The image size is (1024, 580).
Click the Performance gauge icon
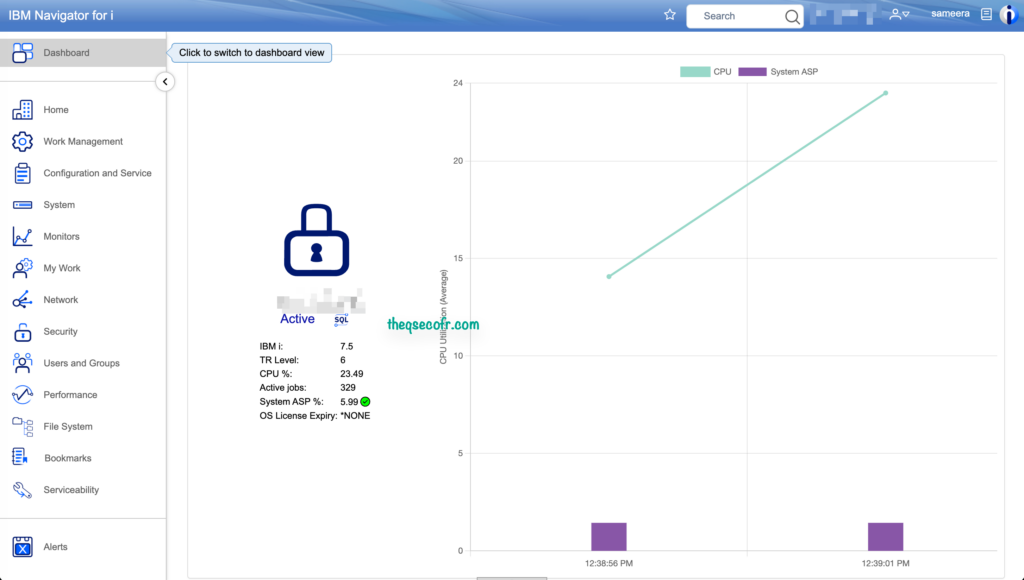22,395
